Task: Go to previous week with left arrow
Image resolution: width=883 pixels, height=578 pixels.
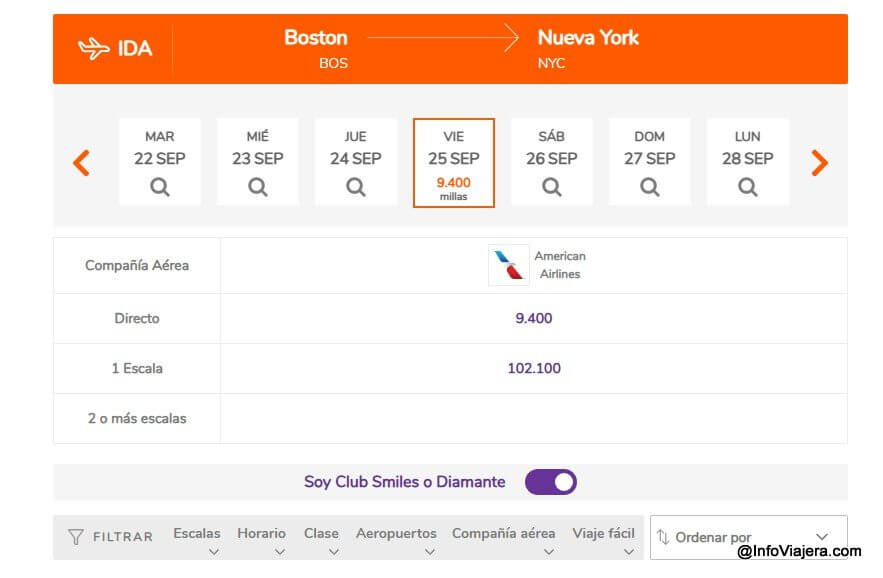Action: (x=82, y=163)
